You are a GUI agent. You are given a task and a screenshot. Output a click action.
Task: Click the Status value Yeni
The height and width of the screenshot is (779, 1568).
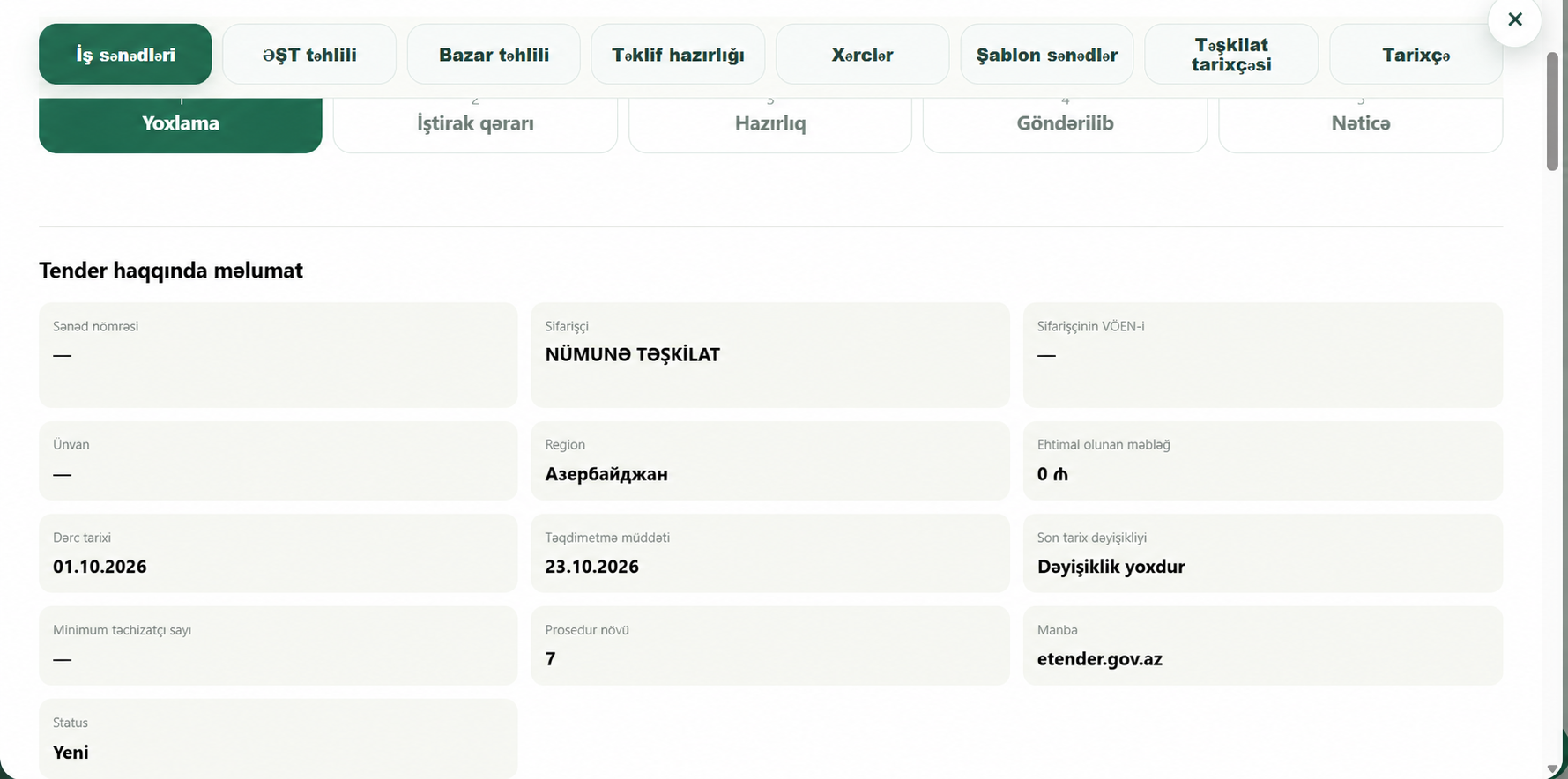pyautogui.click(x=71, y=753)
